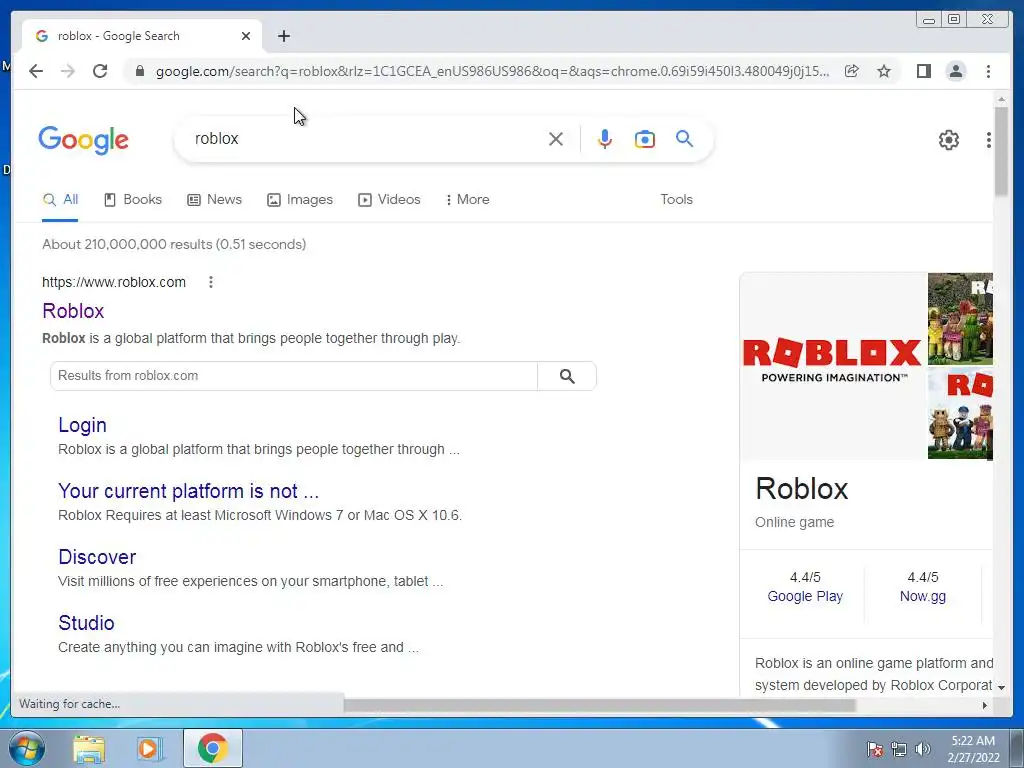Screen dimensions: 1024x768
Task: Go back to the previous page
Action: 36,71
